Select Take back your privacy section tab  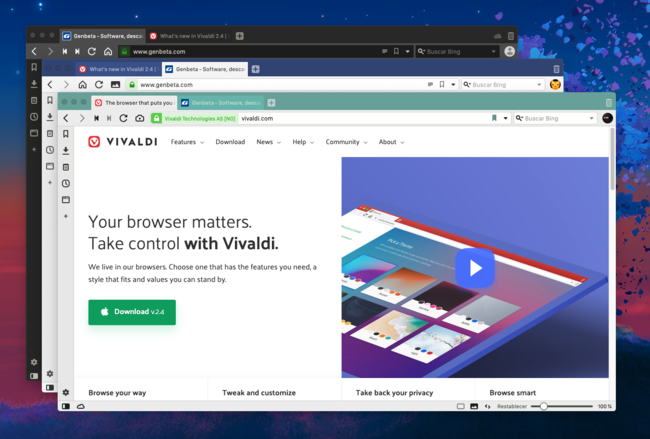coord(394,393)
